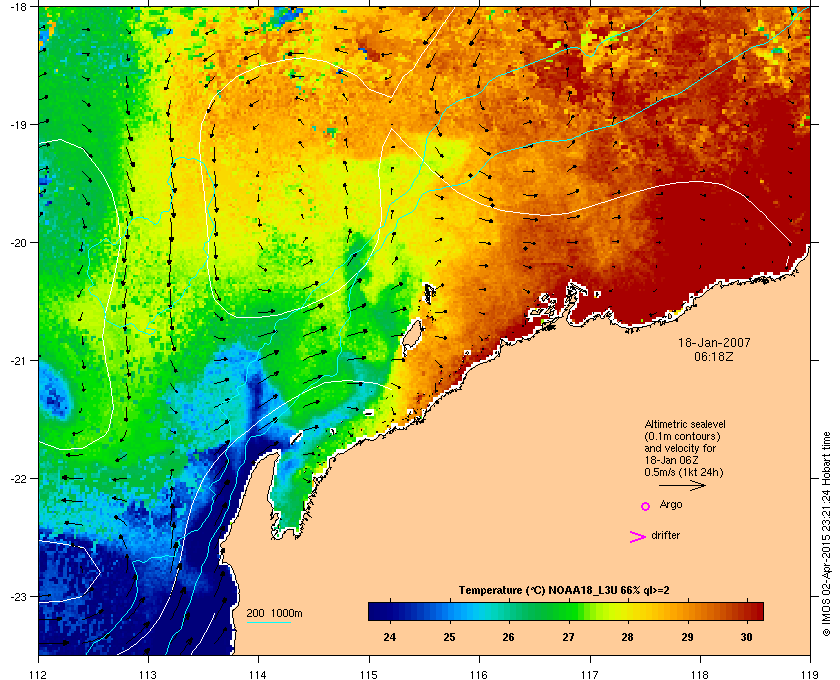Click the Temperature NOAA18_L3U colorbar title

[564, 591]
